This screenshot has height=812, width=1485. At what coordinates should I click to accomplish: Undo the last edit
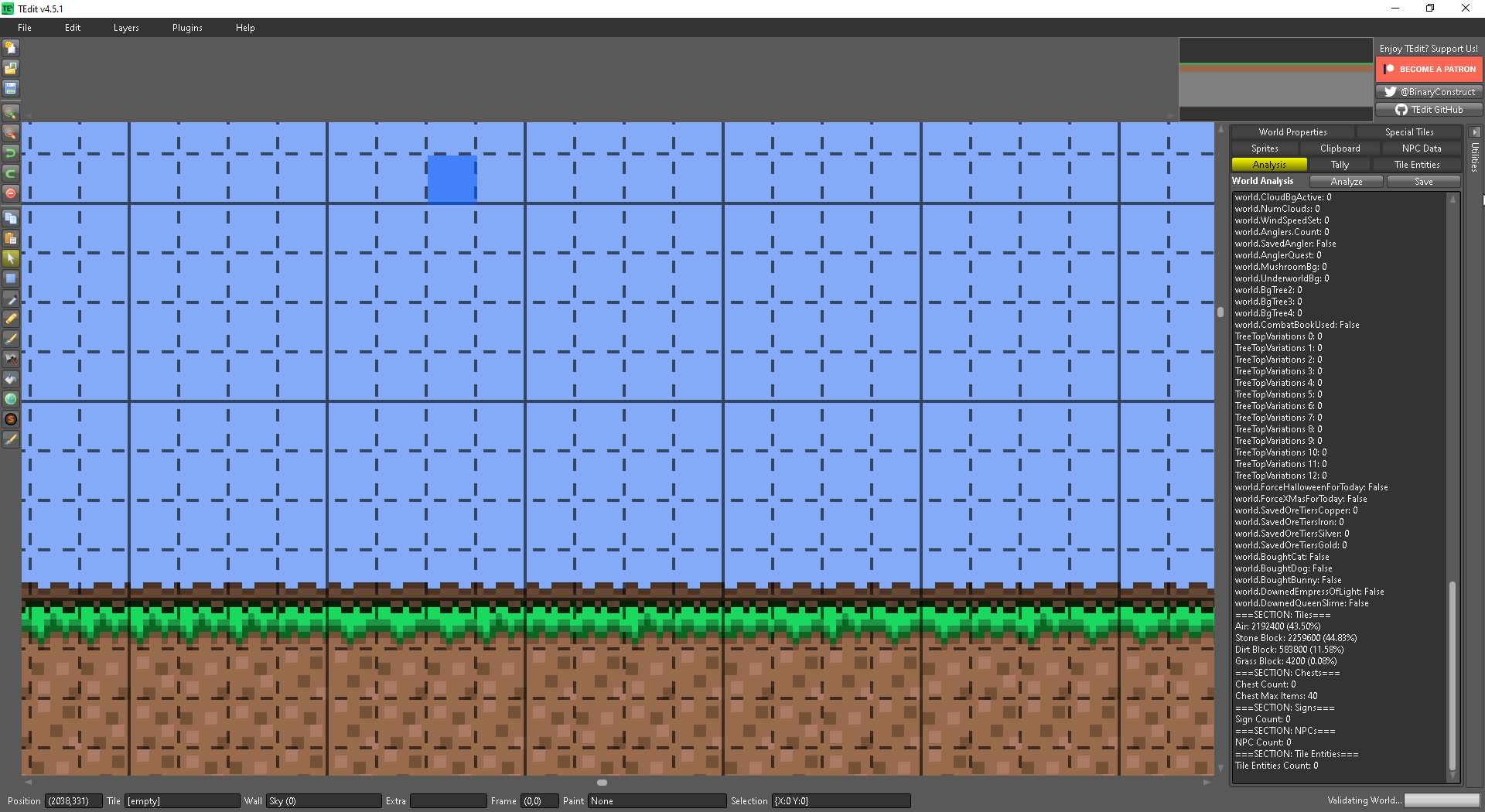pyautogui.click(x=11, y=153)
